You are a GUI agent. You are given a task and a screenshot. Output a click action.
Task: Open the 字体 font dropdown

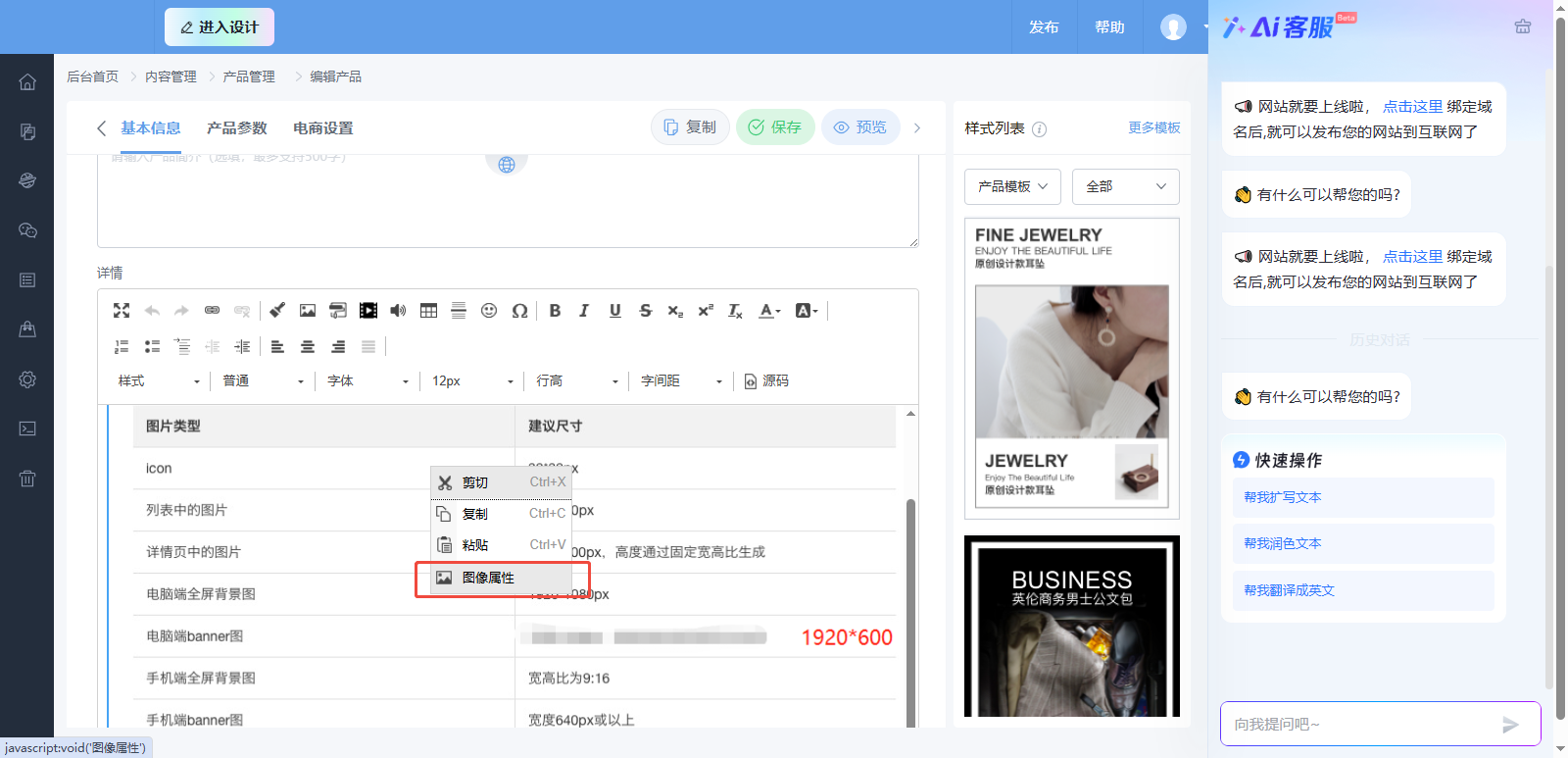(x=367, y=381)
